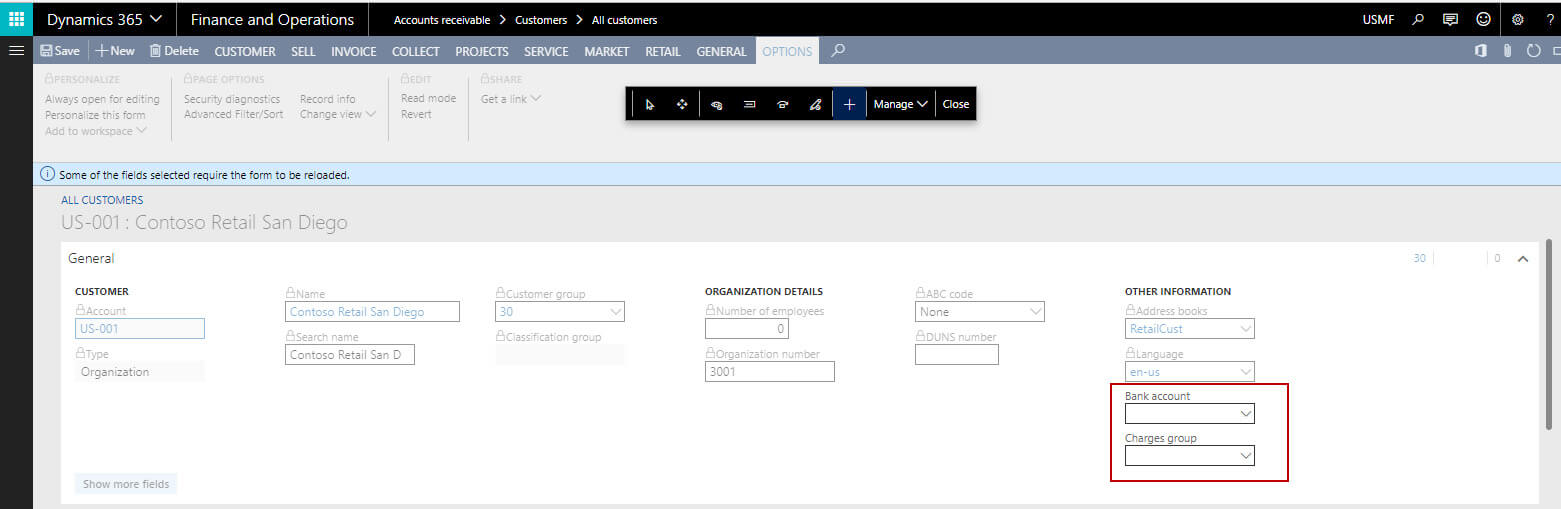
Task: Click the Organization number field 3001
Action: click(x=770, y=372)
